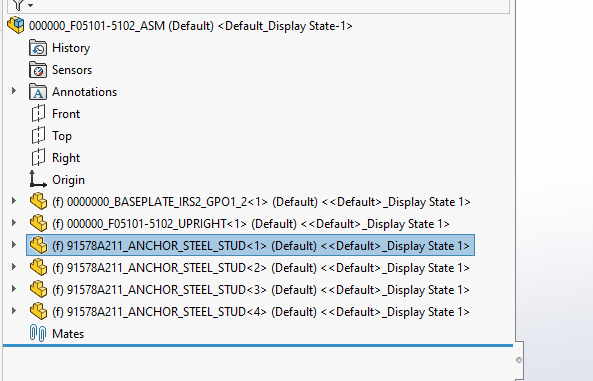593x381 pixels.
Task: Click the Mates paperclip icon
Action: coord(38,333)
